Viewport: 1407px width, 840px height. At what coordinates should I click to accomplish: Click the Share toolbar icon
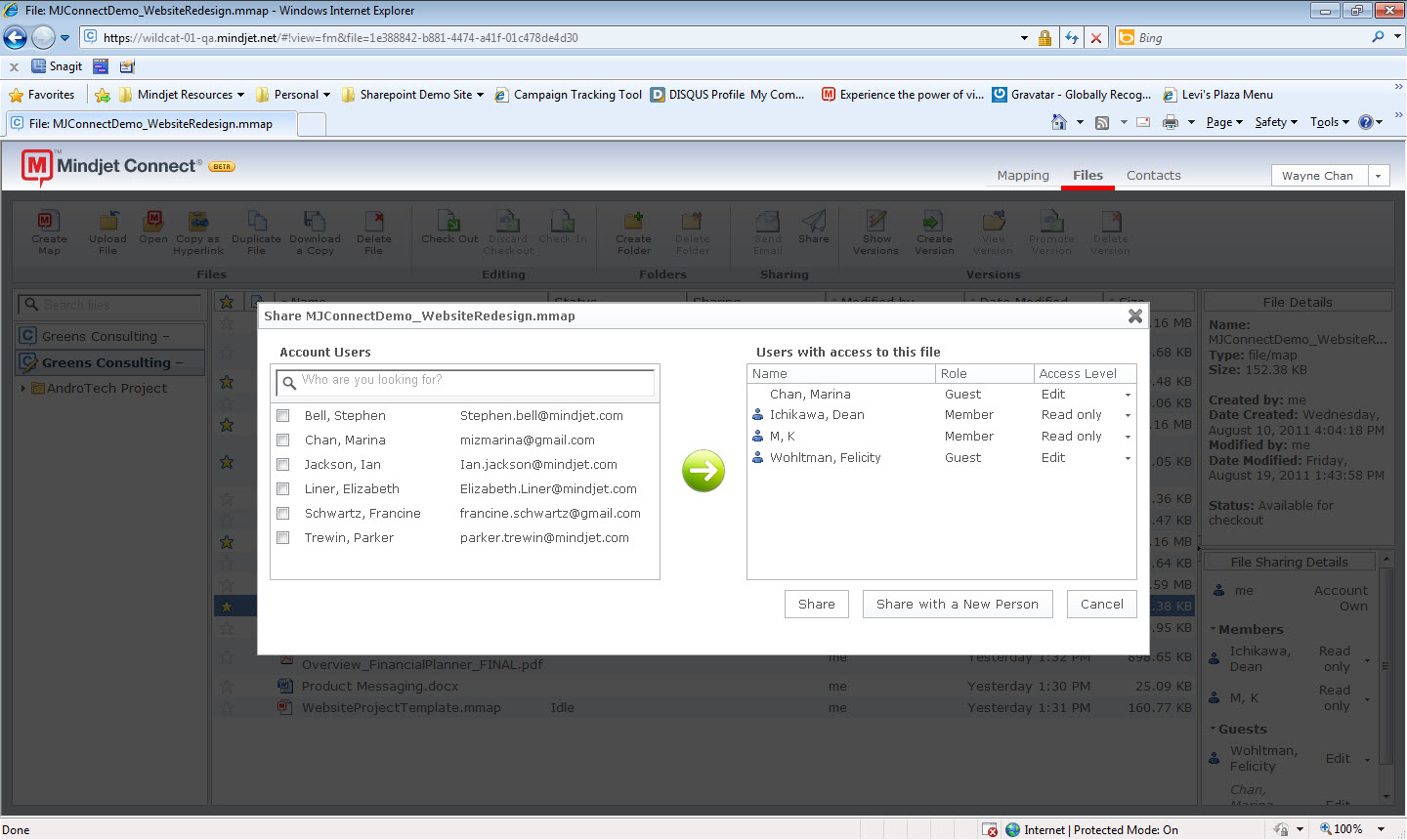pos(814,228)
